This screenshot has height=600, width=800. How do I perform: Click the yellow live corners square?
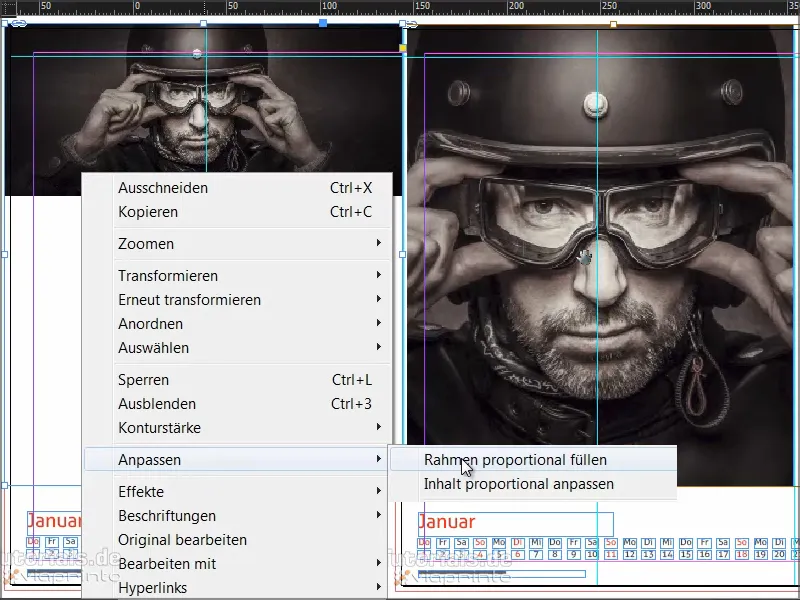click(403, 47)
